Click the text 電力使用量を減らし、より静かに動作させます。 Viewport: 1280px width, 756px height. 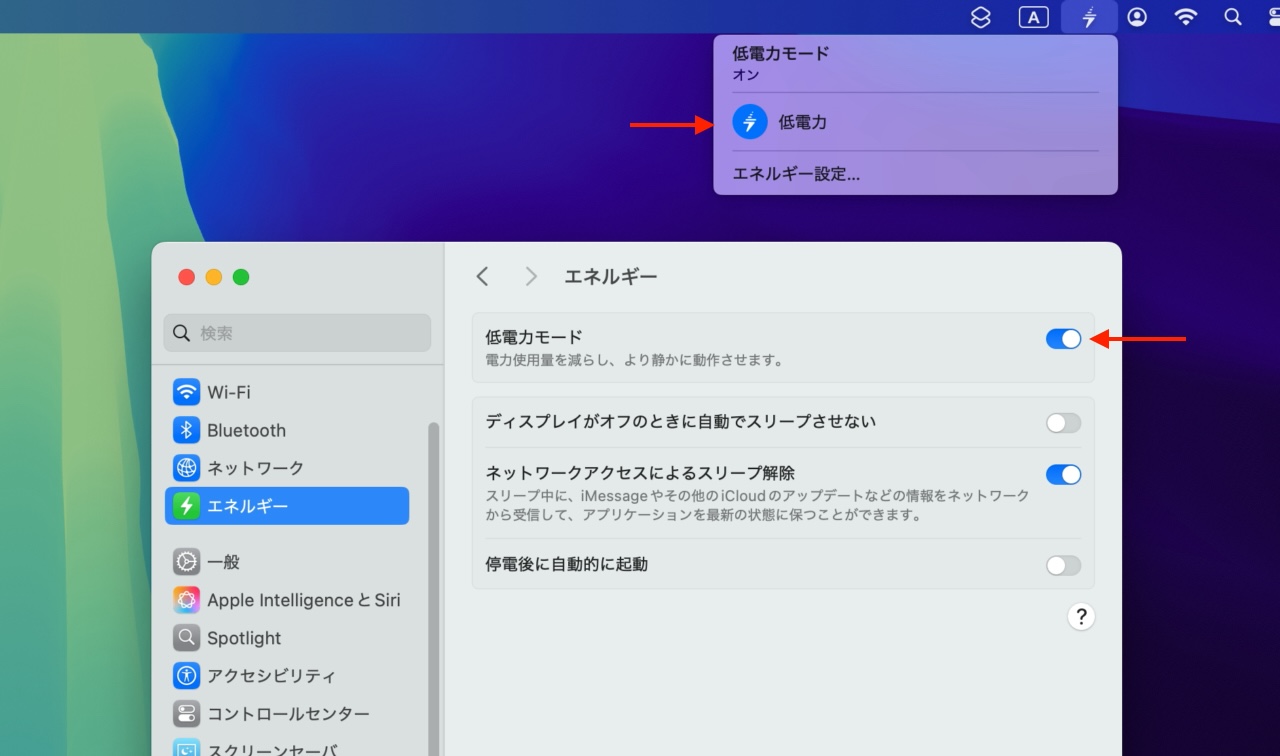pyautogui.click(x=634, y=360)
